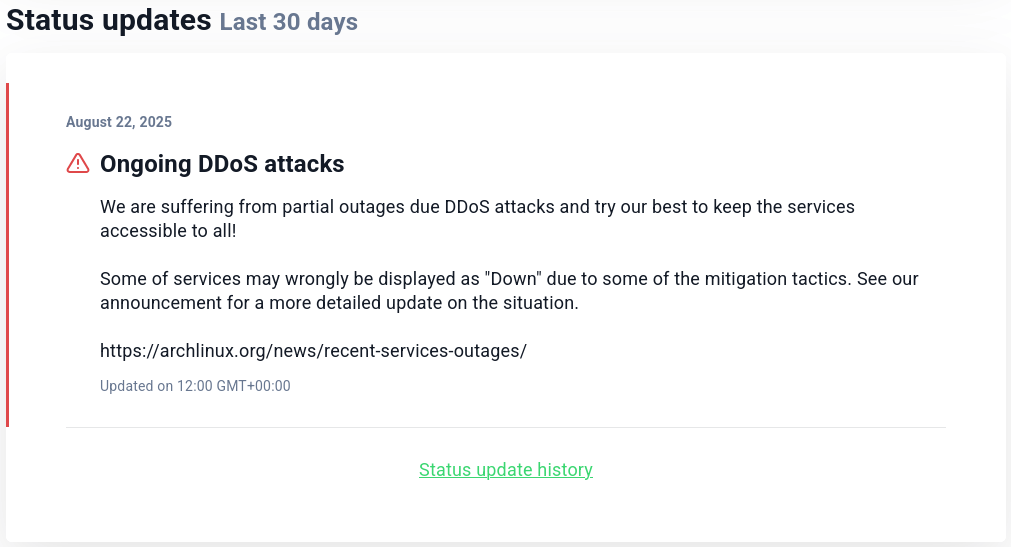Click the August 22, 2025 date label
The image size is (1011, 547).
tap(119, 122)
